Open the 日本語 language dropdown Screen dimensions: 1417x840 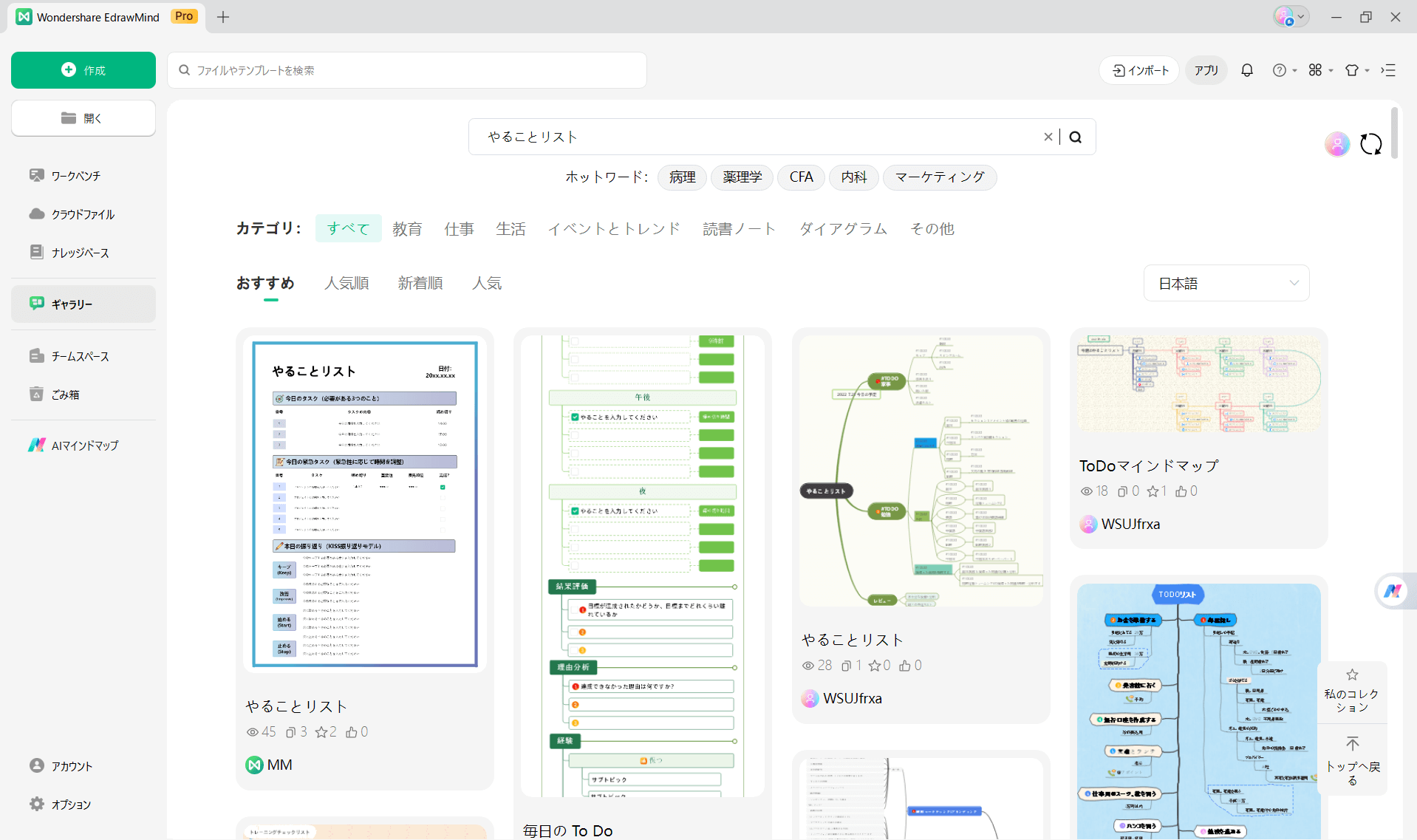(1226, 283)
